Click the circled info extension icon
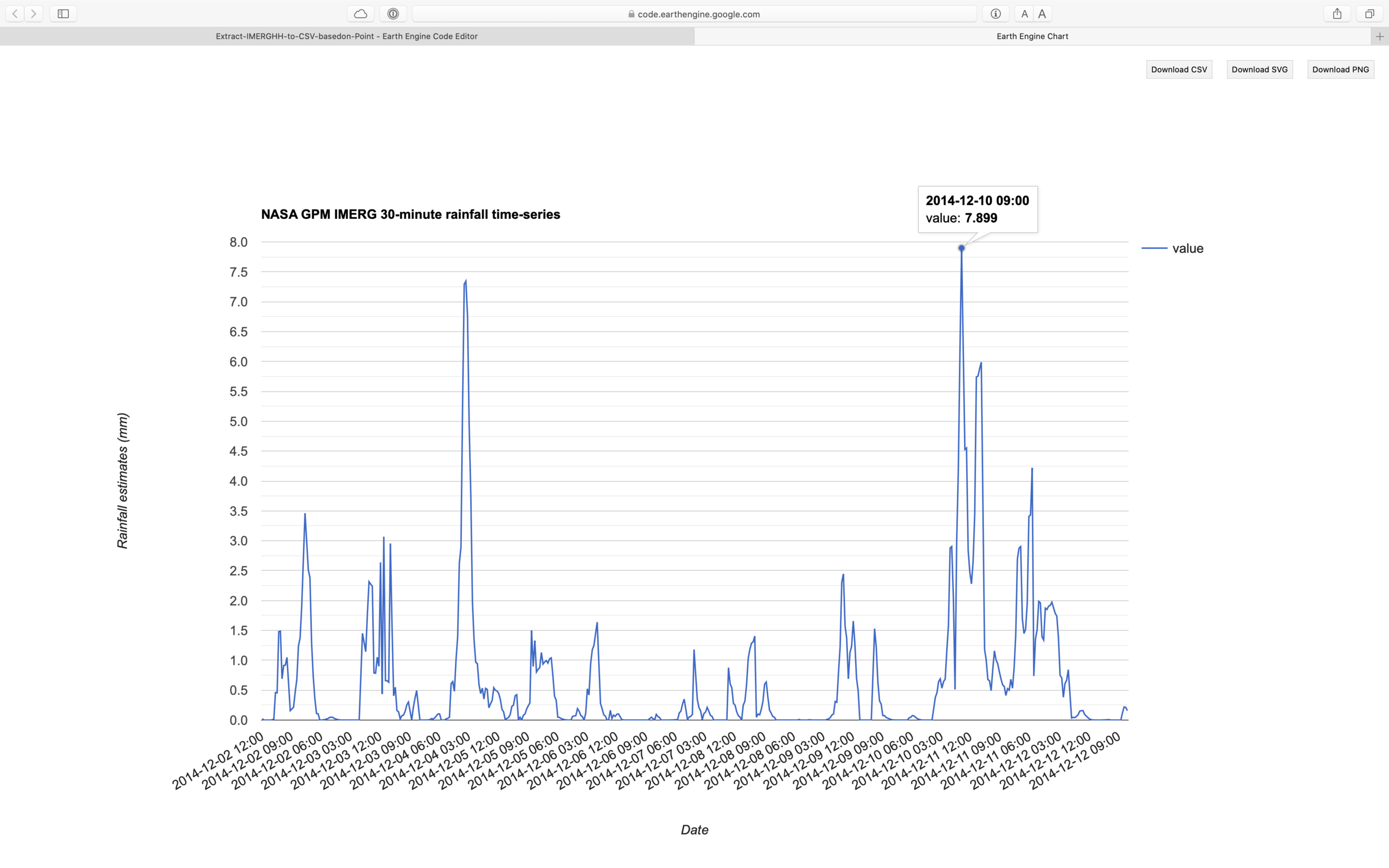Viewport: 1389px width, 868px height. [996, 14]
